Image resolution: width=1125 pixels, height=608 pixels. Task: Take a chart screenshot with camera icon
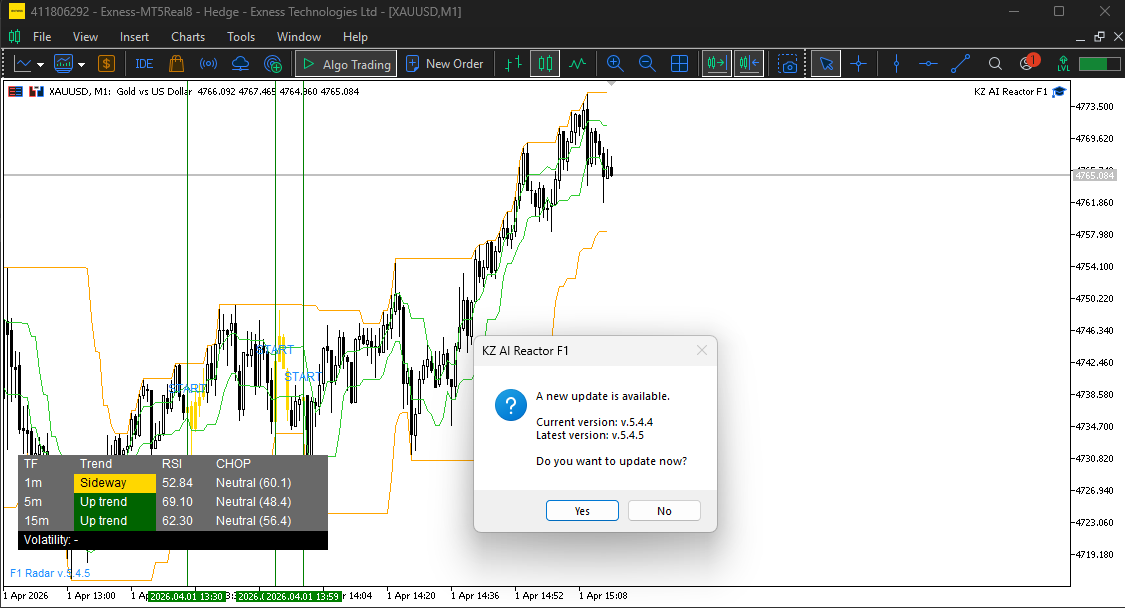point(789,64)
